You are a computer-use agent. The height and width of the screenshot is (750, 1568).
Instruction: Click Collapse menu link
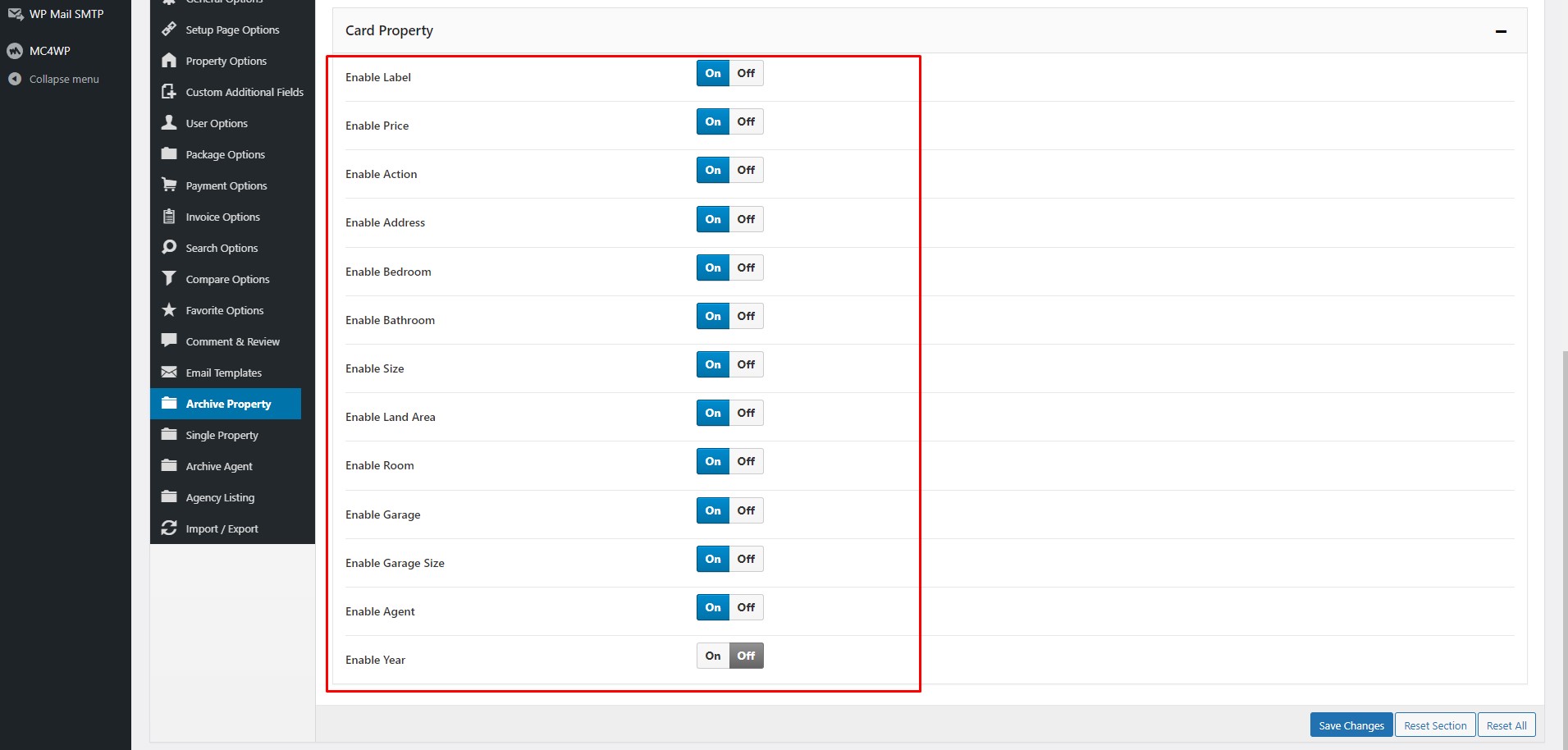click(x=64, y=79)
